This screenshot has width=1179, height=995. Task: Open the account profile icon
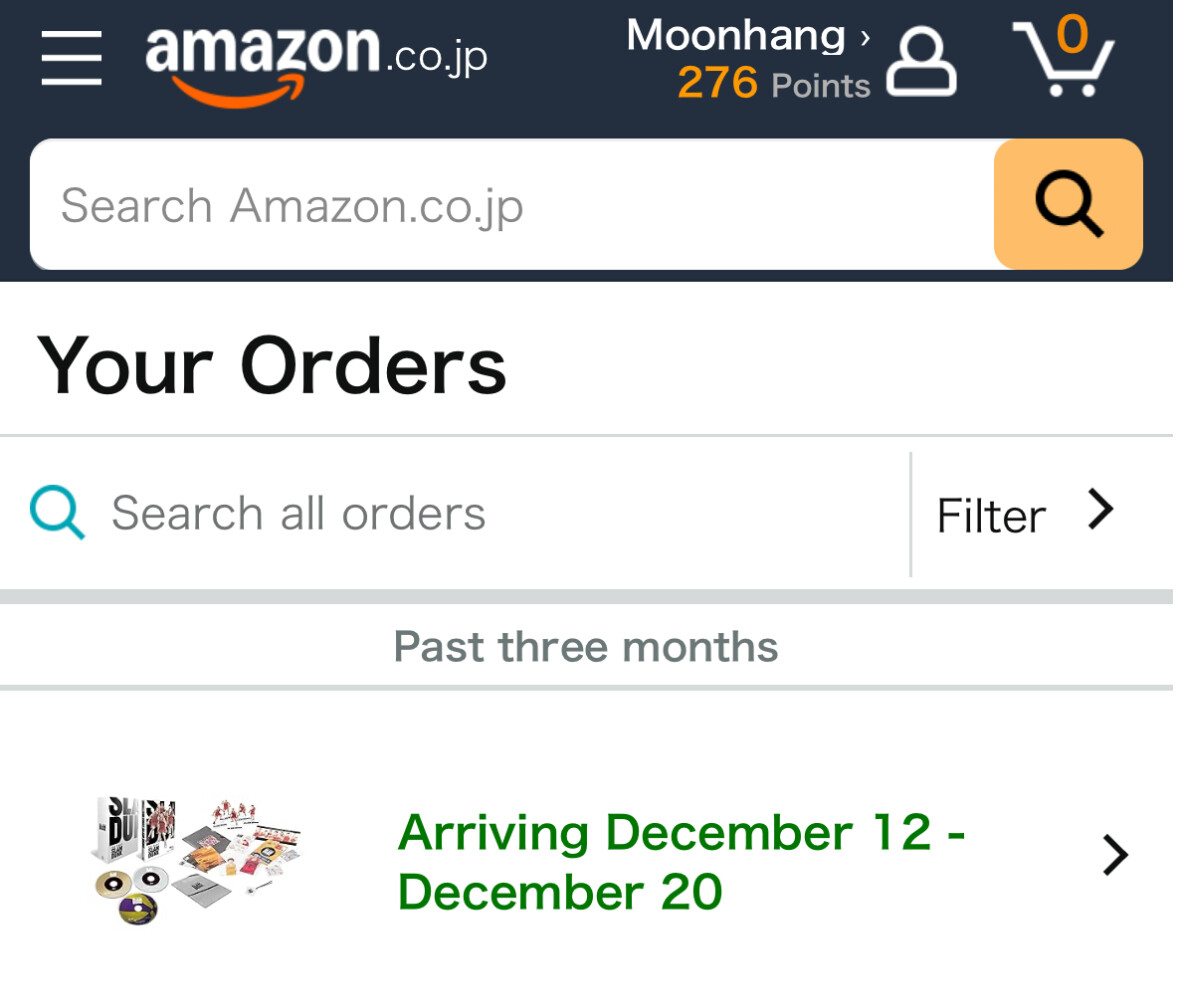(x=921, y=62)
